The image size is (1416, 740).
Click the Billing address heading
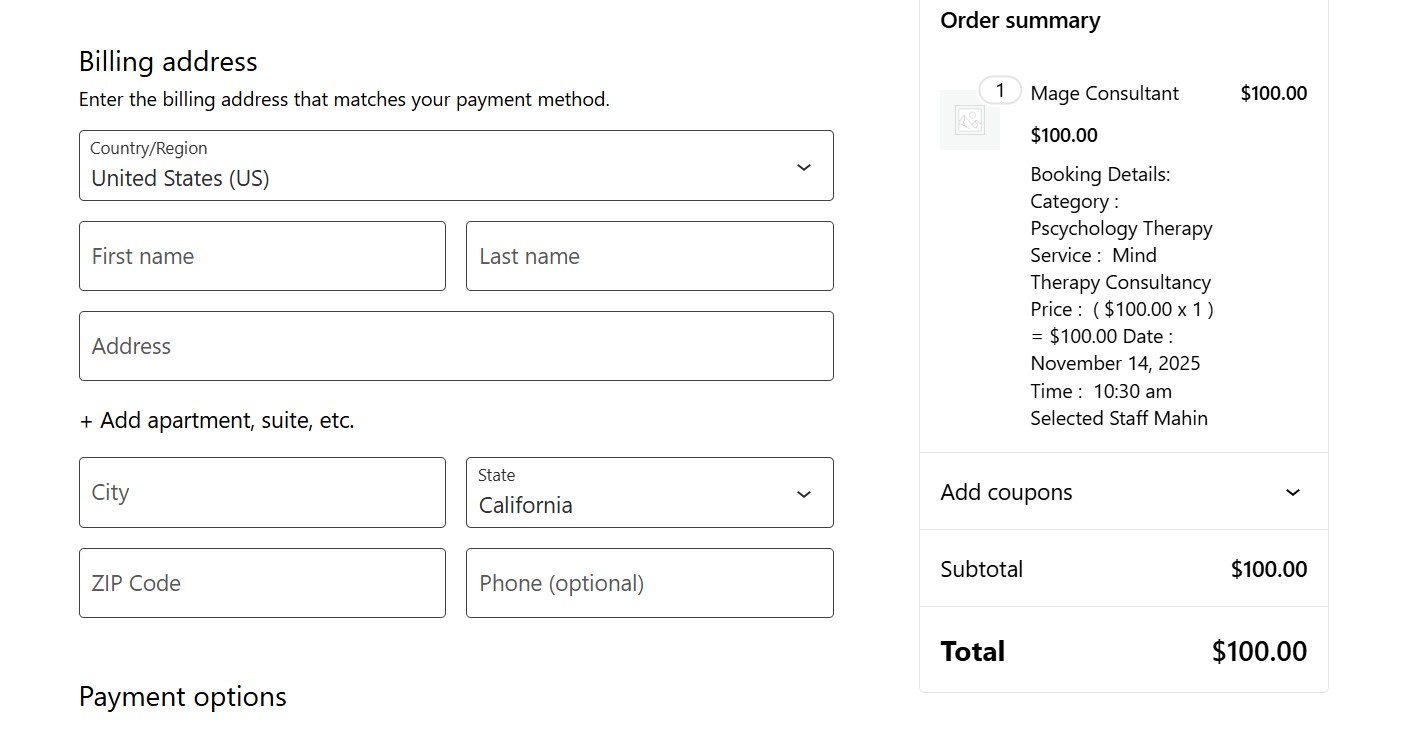(x=168, y=62)
